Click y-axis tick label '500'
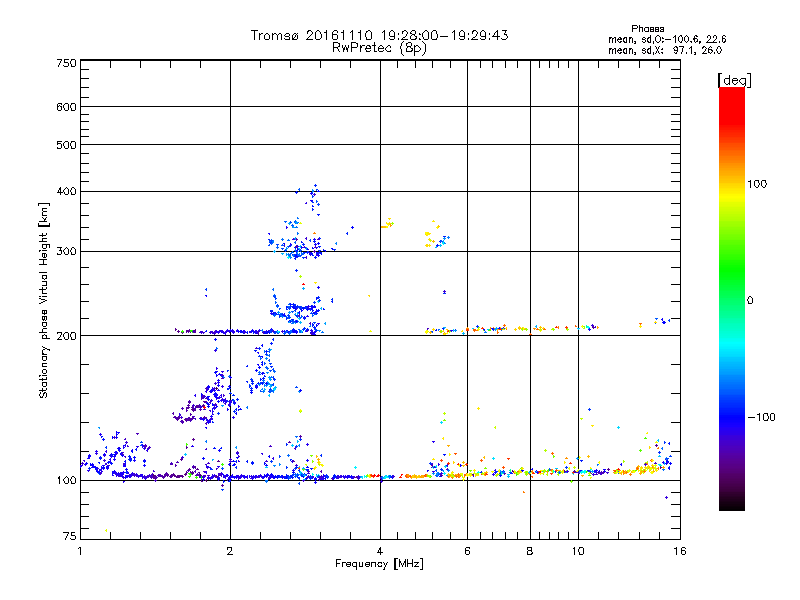 coord(66,145)
